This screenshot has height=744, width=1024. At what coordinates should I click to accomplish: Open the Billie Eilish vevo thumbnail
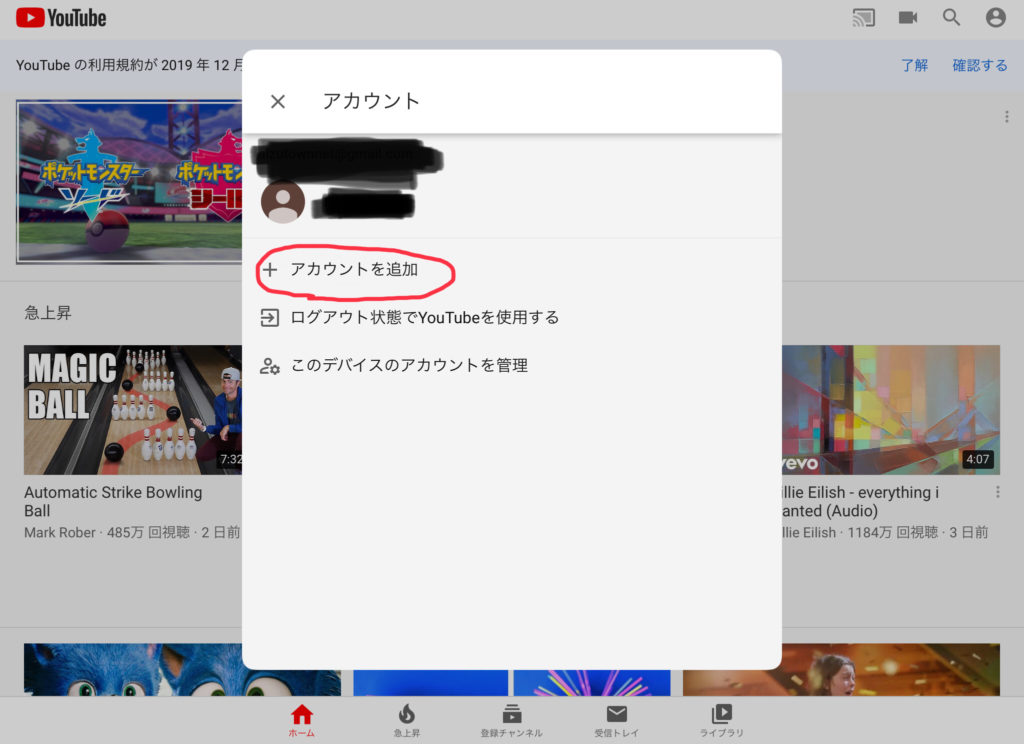coord(891,410)
